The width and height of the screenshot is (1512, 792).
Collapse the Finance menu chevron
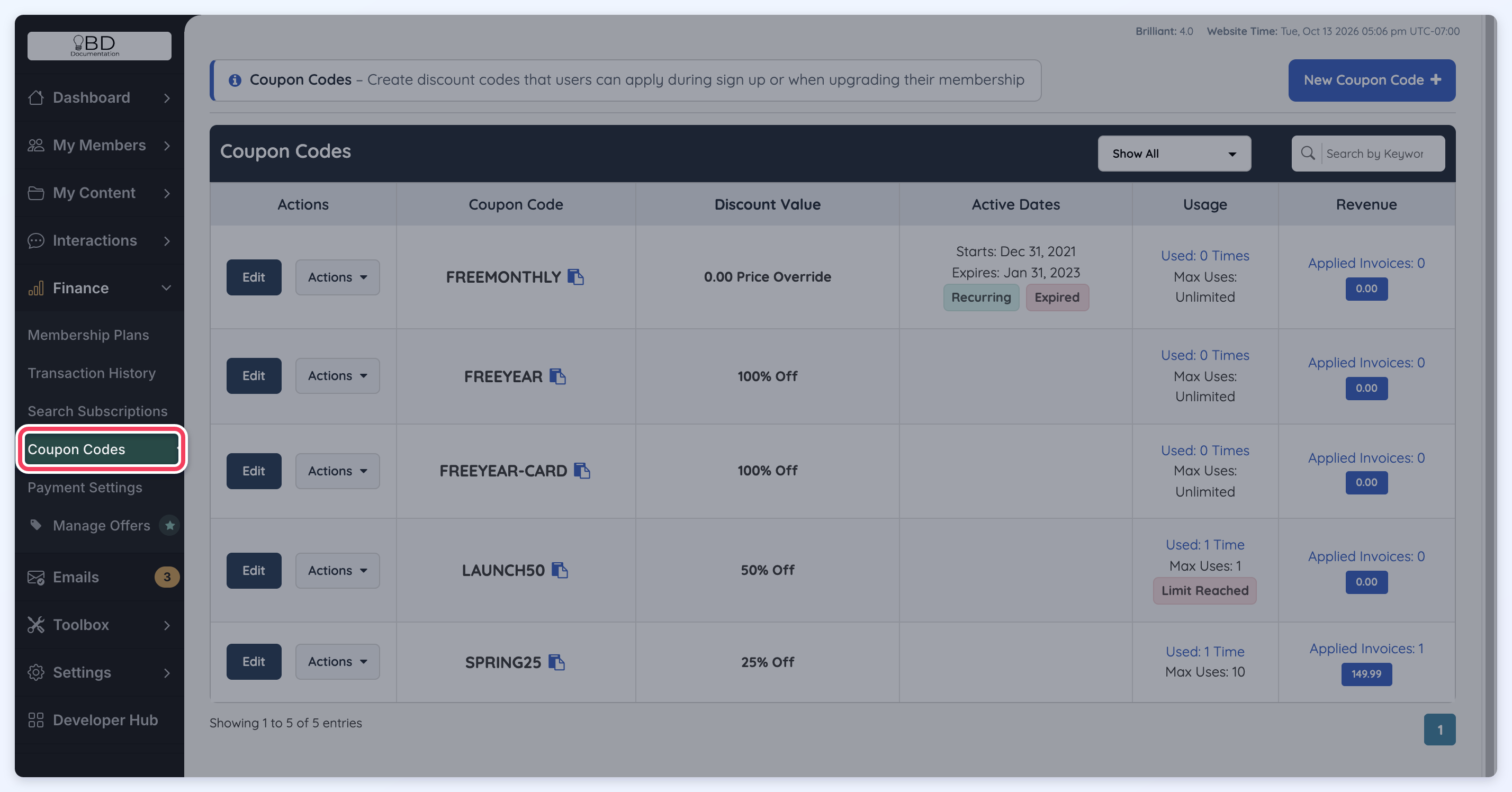pyautogui.click(x=167, y=287)
